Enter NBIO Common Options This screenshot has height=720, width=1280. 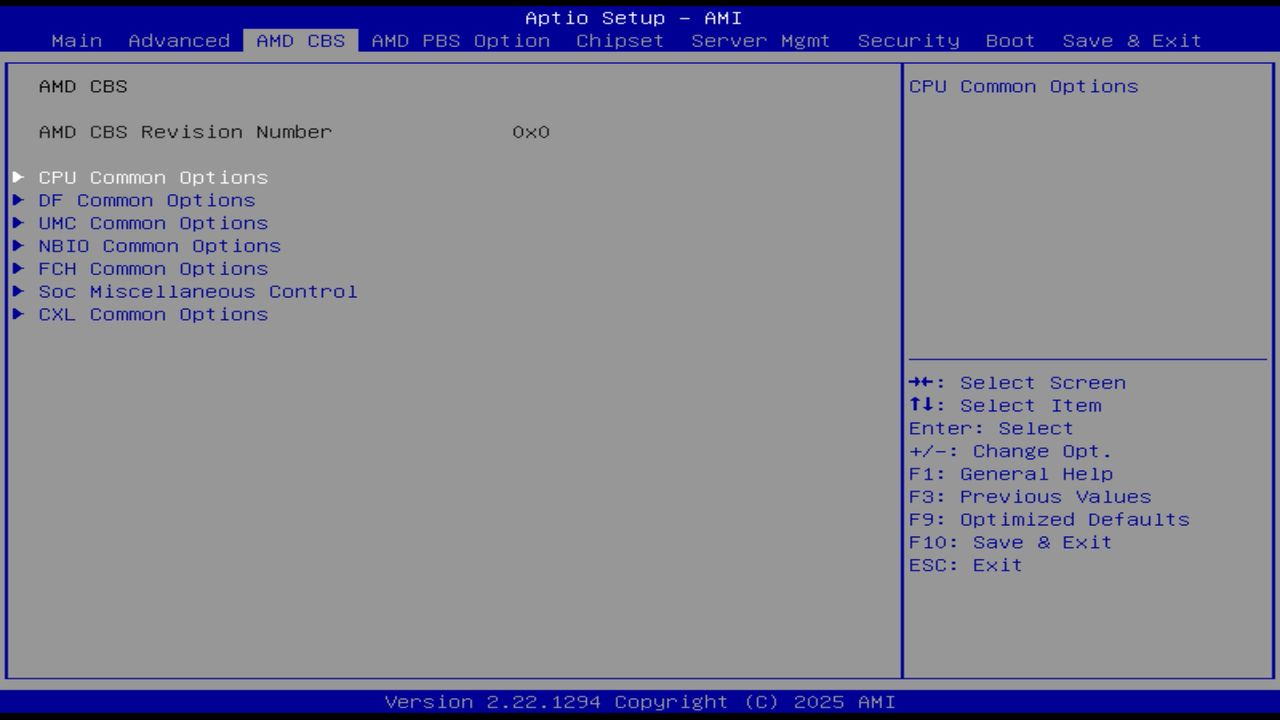pyautogui.click(x=160, y=246)
